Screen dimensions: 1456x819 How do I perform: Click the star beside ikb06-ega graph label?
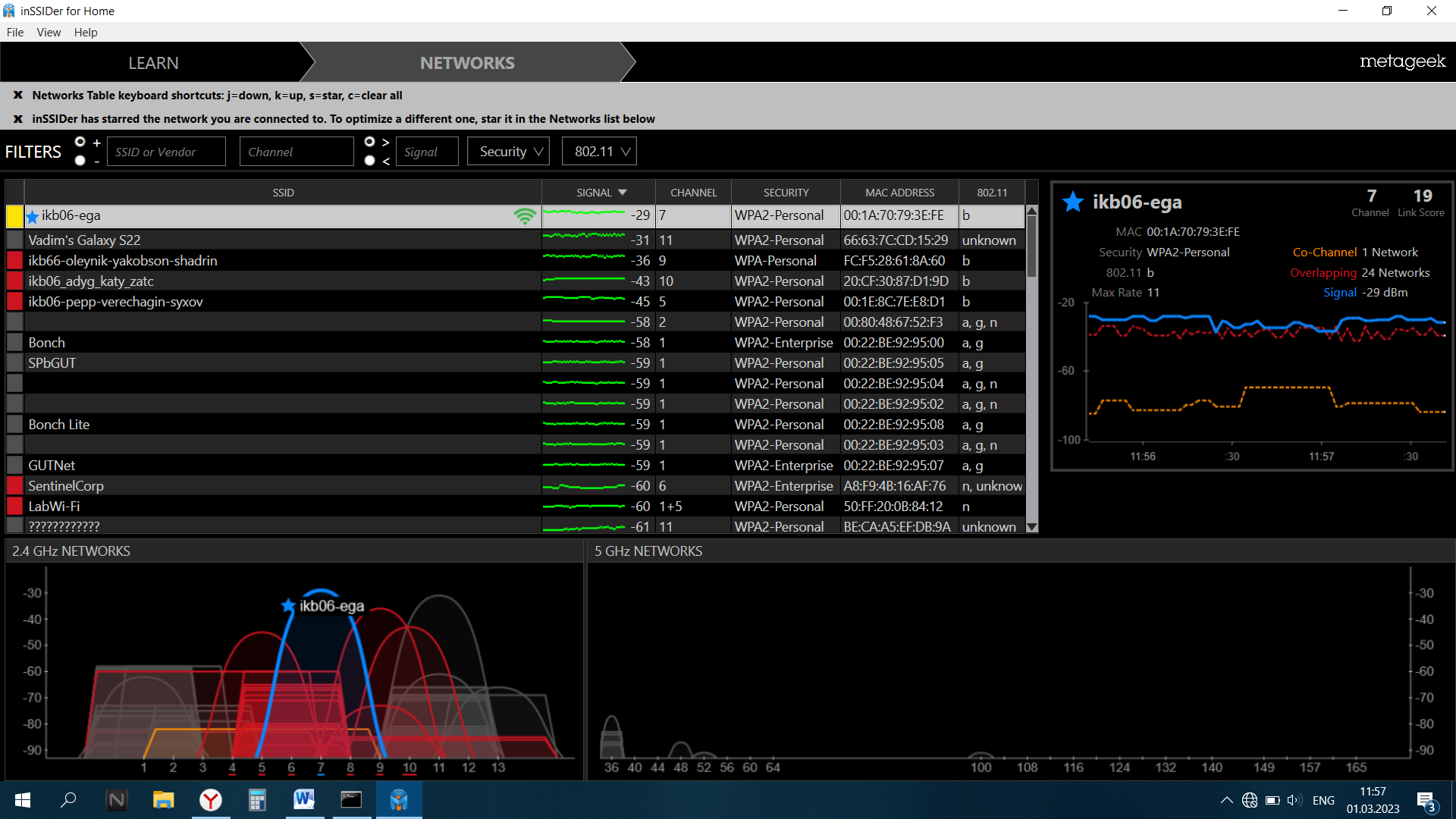(x=288, y=605)
